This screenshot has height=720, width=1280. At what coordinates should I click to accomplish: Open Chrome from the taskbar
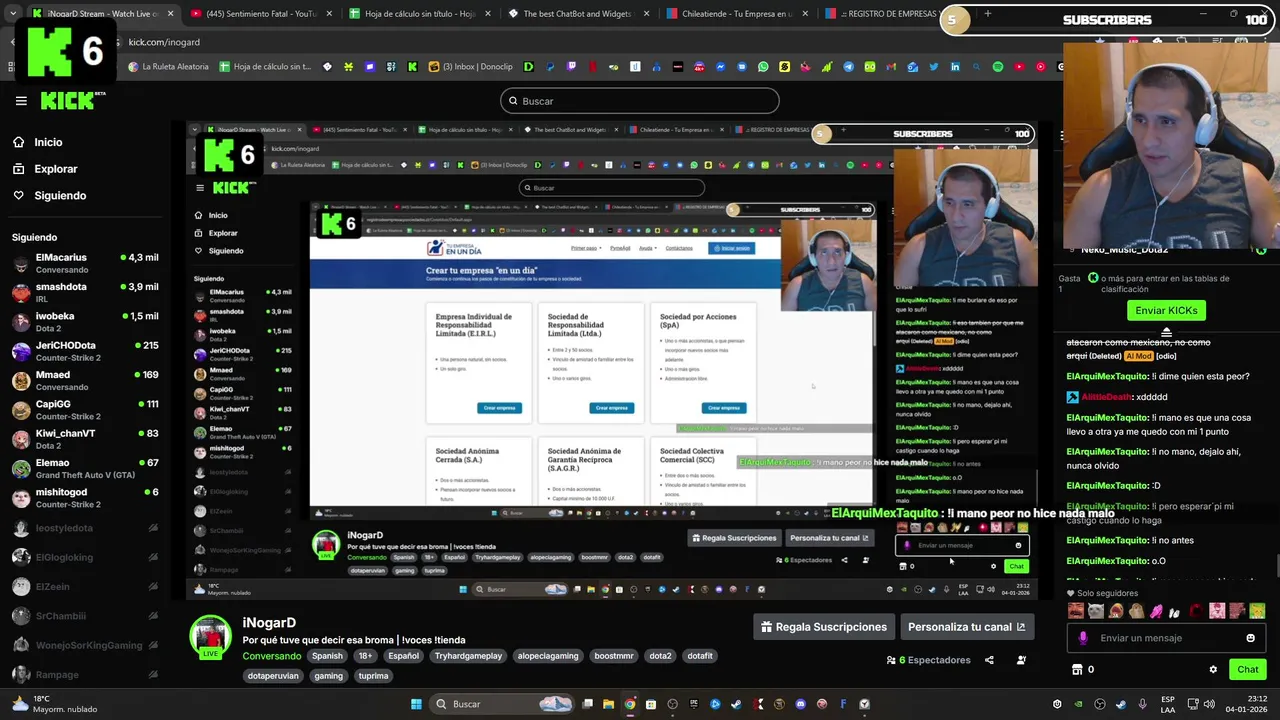point(630,704)
